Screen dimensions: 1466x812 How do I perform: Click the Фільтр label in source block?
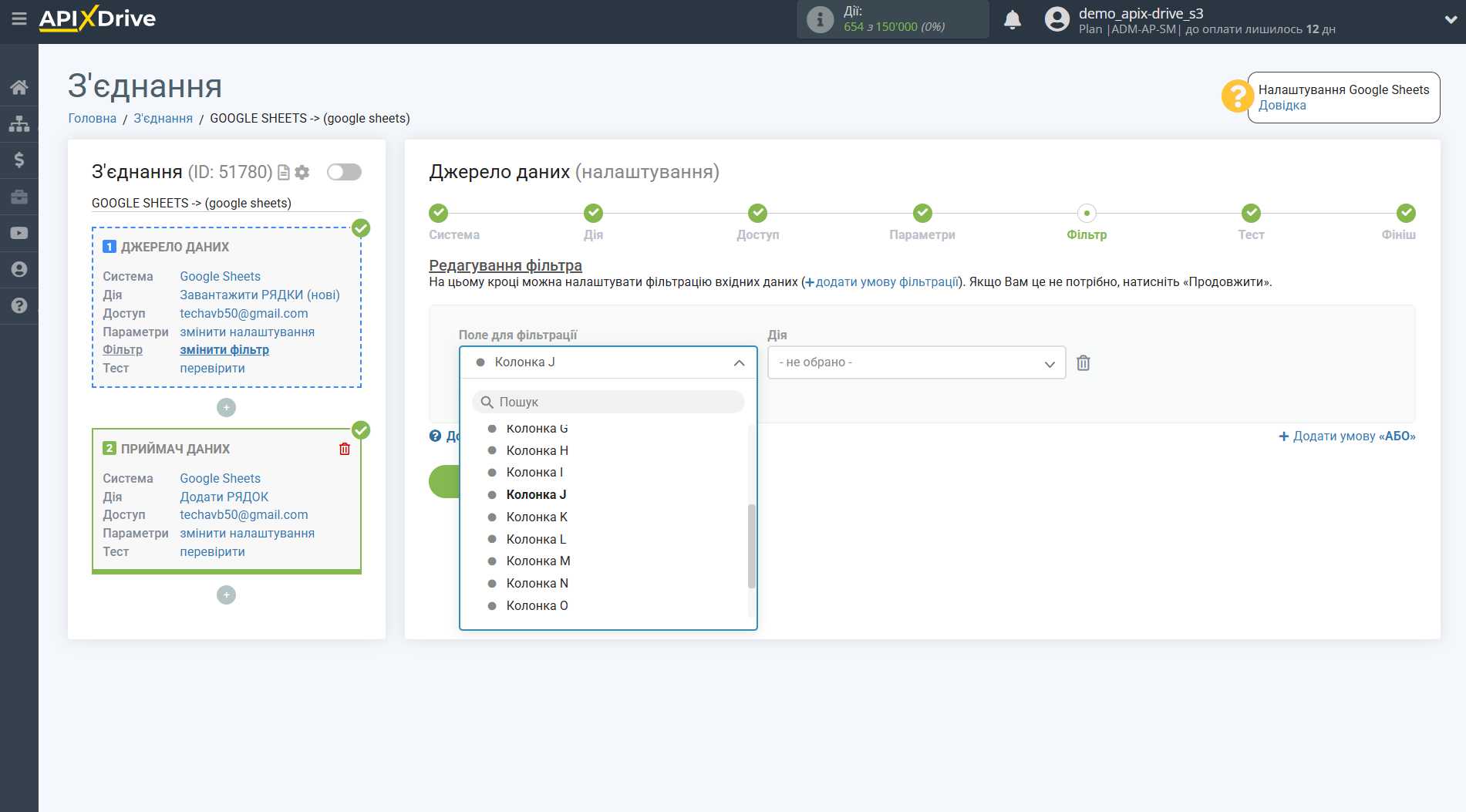(x=123, y=350)
